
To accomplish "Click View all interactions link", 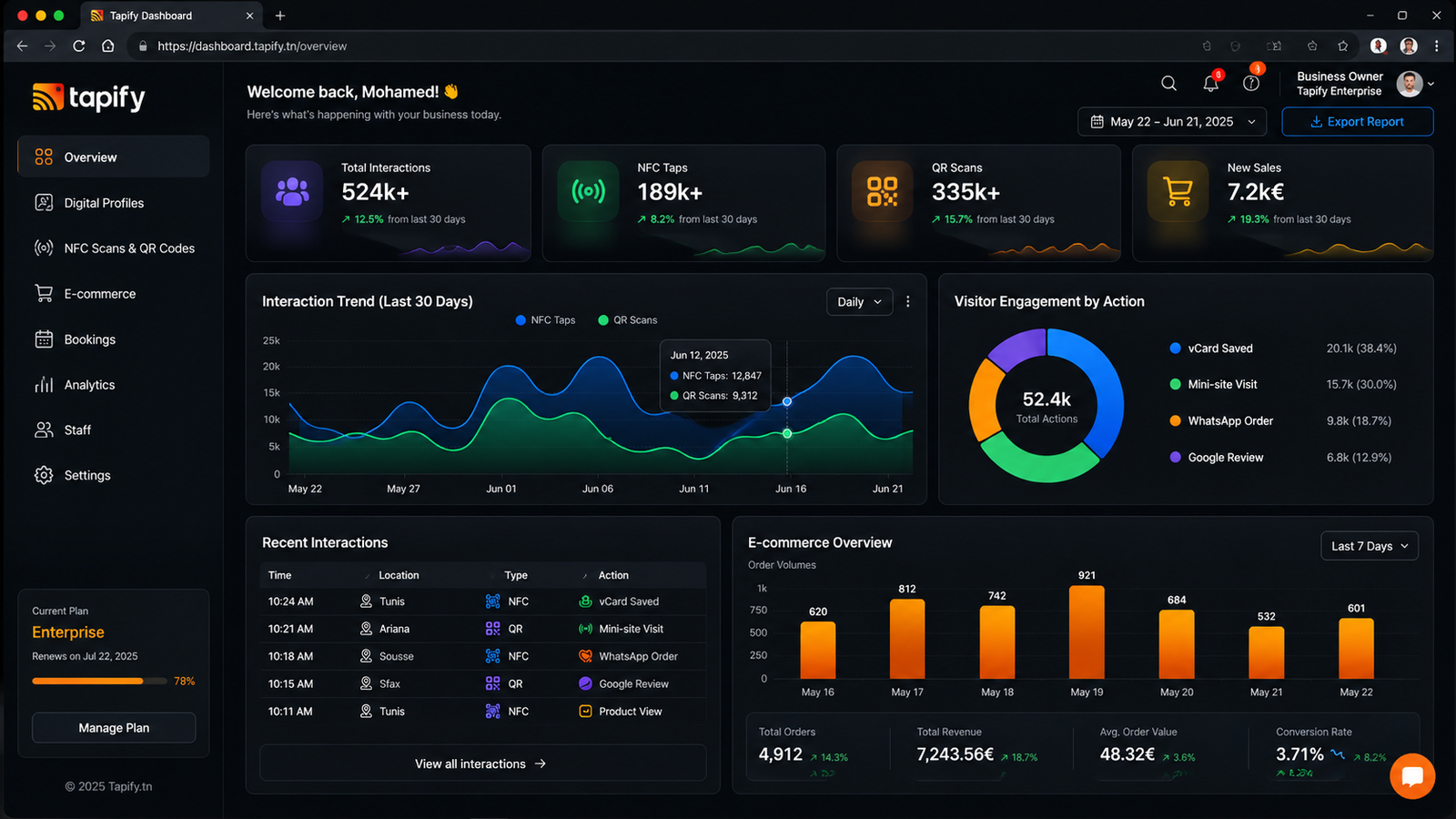I will coord(482,763).
